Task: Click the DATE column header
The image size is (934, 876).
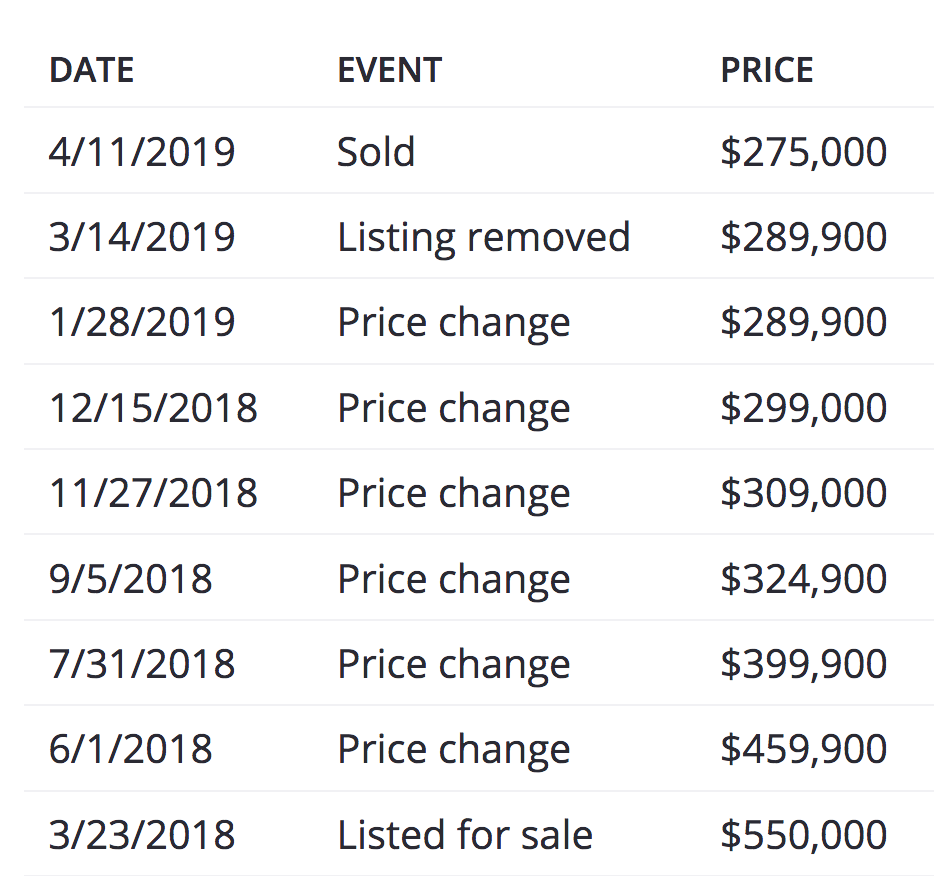Action: click(91, 70)
